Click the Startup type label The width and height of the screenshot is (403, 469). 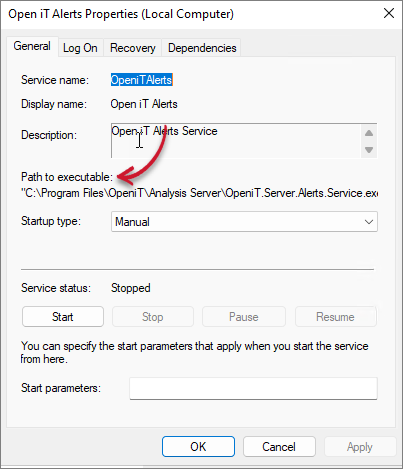pyautogui.click(x=51, y=221)
